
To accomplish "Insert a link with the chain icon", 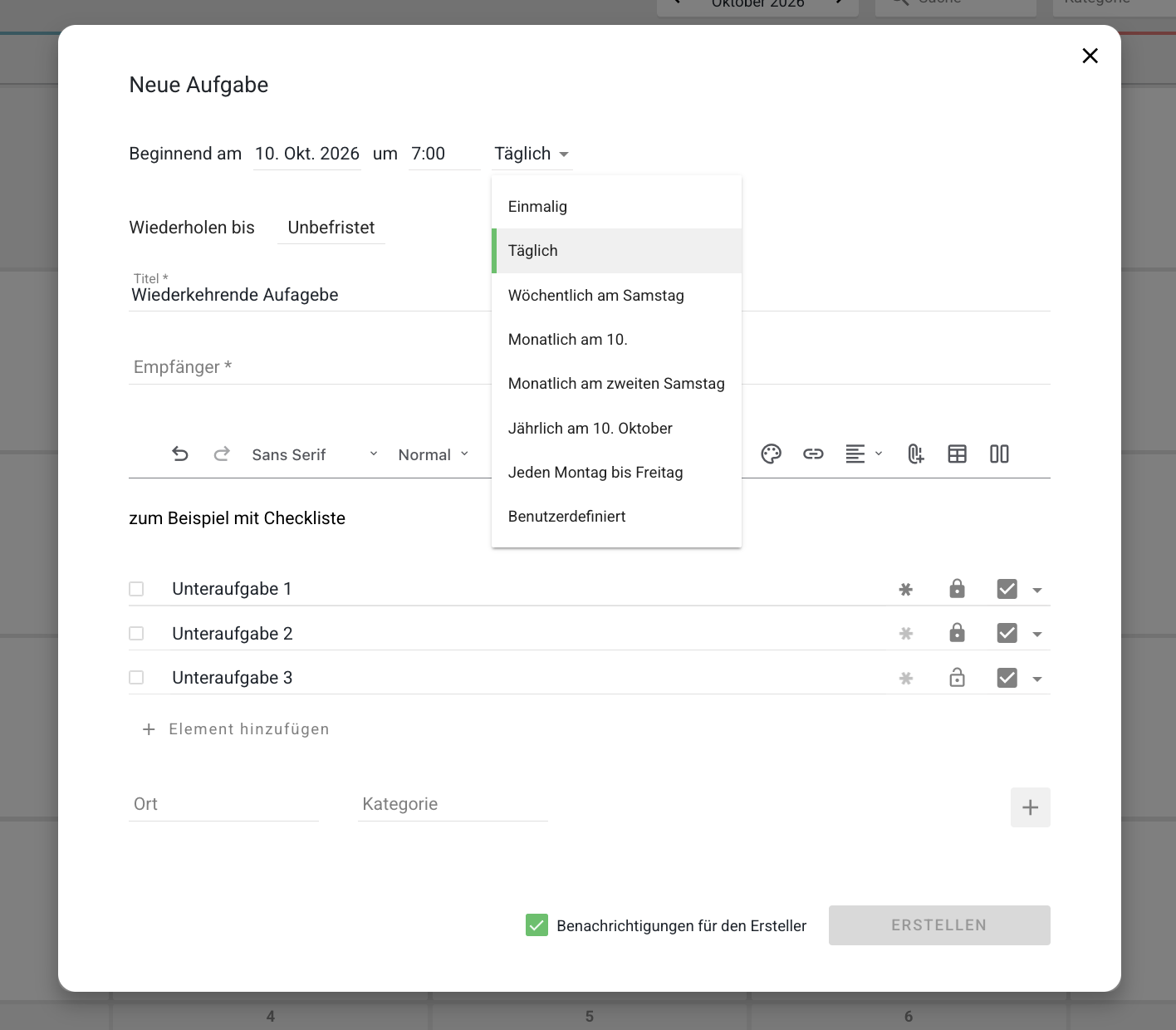I will click(813, 454).
